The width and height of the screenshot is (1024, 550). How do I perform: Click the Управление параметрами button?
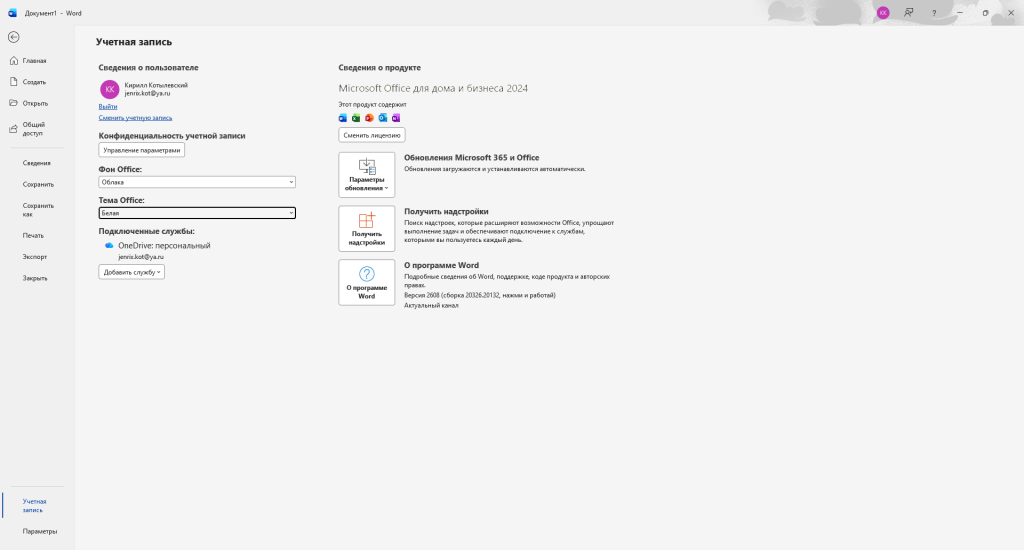pyautogui.click(x=142, y=150)
